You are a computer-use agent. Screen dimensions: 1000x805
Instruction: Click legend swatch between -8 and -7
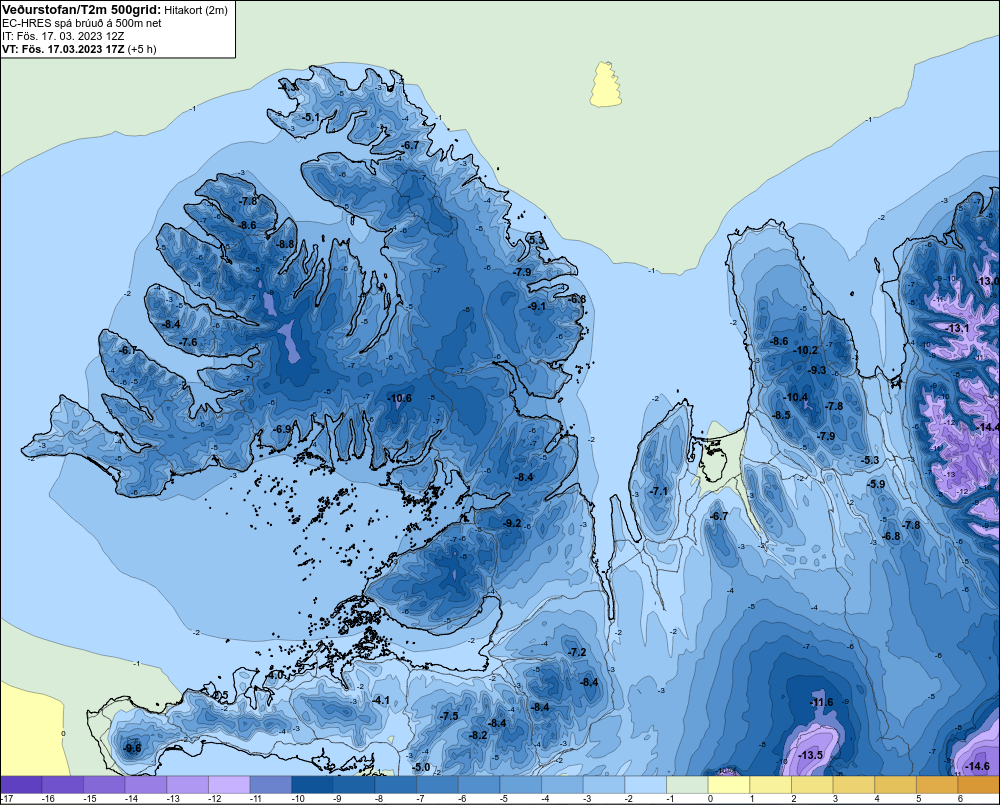pos(396,785)
